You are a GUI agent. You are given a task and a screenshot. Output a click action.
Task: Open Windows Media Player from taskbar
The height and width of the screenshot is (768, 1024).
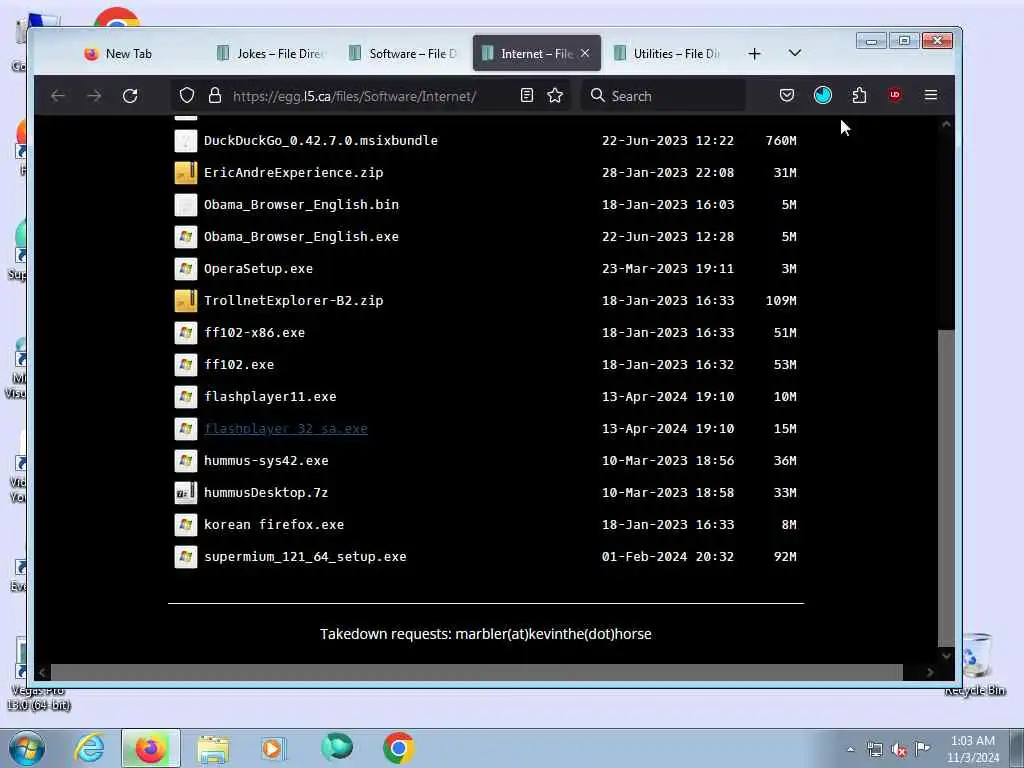[273, 749]
